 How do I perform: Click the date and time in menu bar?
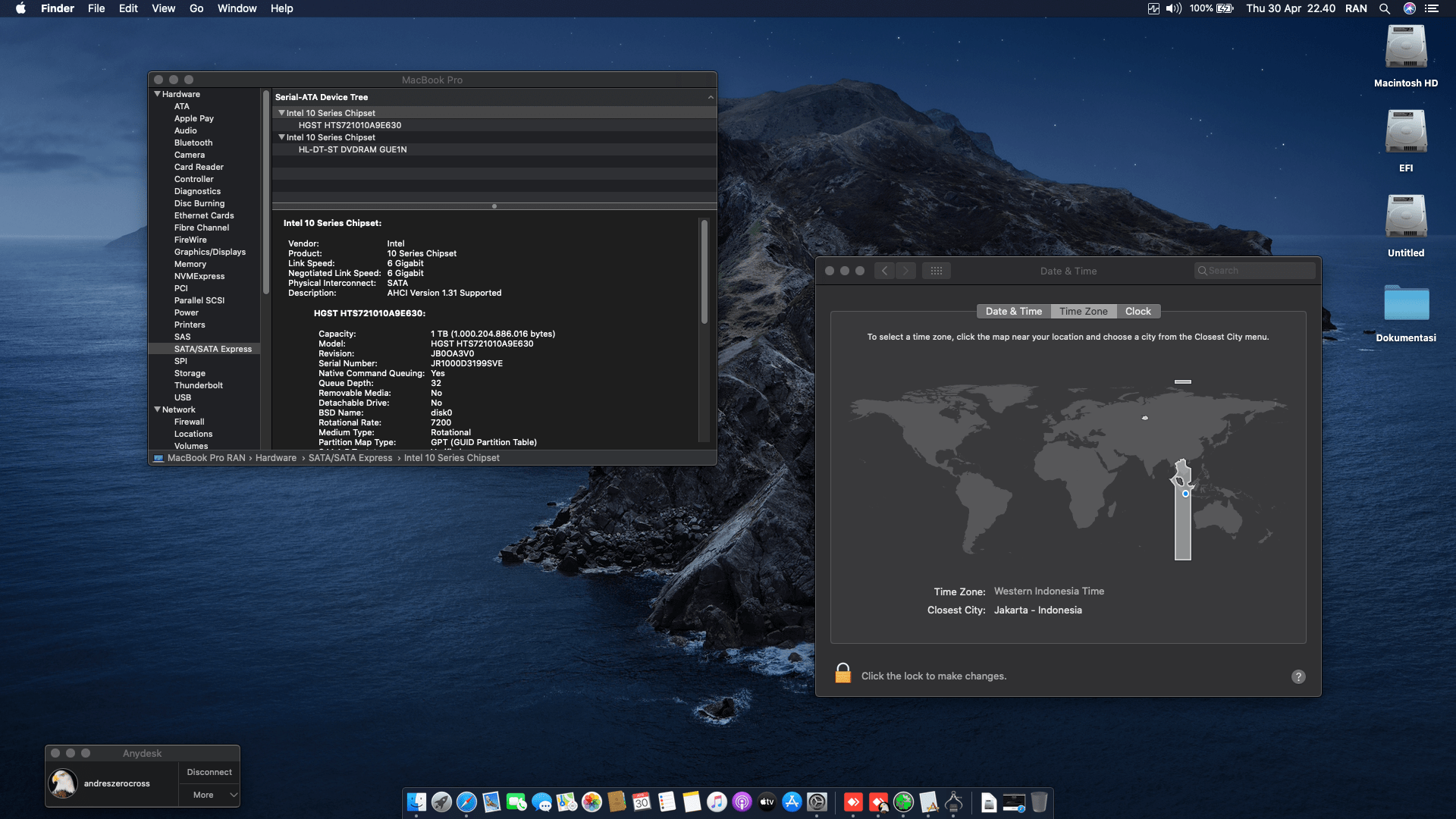tap(1291, 8)
